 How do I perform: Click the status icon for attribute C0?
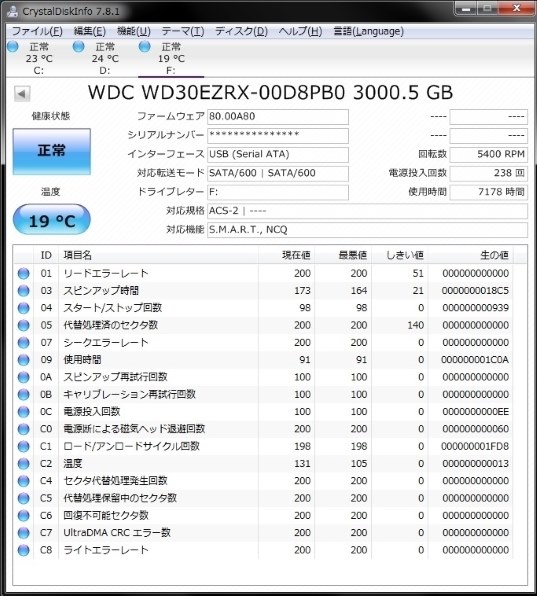24,429
